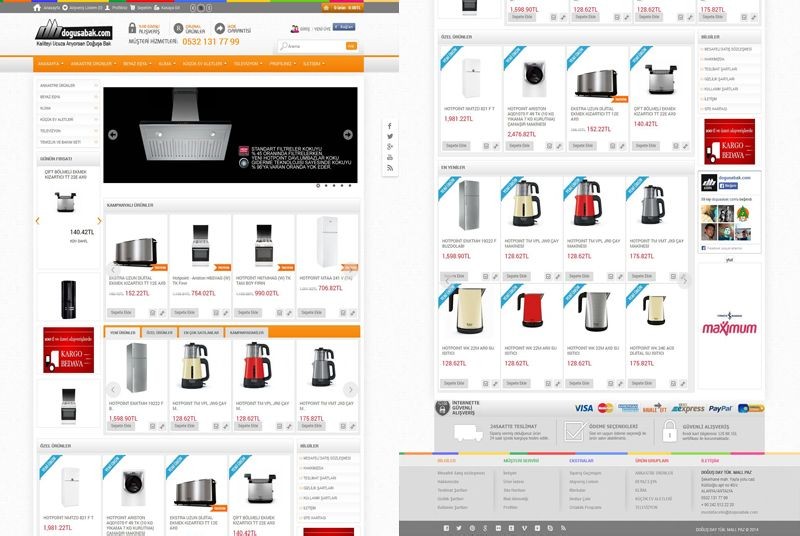Switch to the KAMPANYALILAR tab
The image size is (800, 536).
247,333
